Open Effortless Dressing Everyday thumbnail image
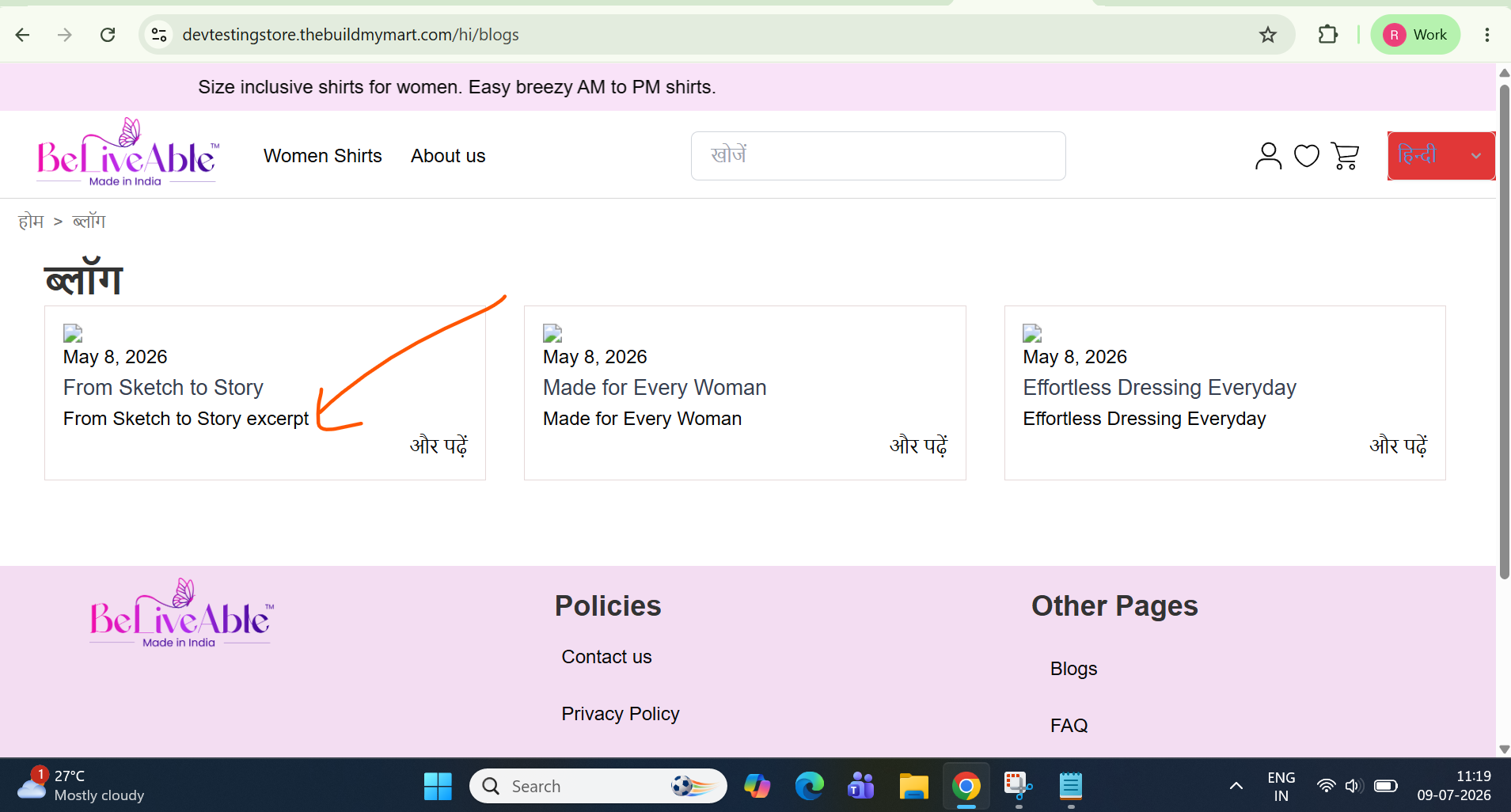This screenshot has width=1511, height=812. [1032, 333]
